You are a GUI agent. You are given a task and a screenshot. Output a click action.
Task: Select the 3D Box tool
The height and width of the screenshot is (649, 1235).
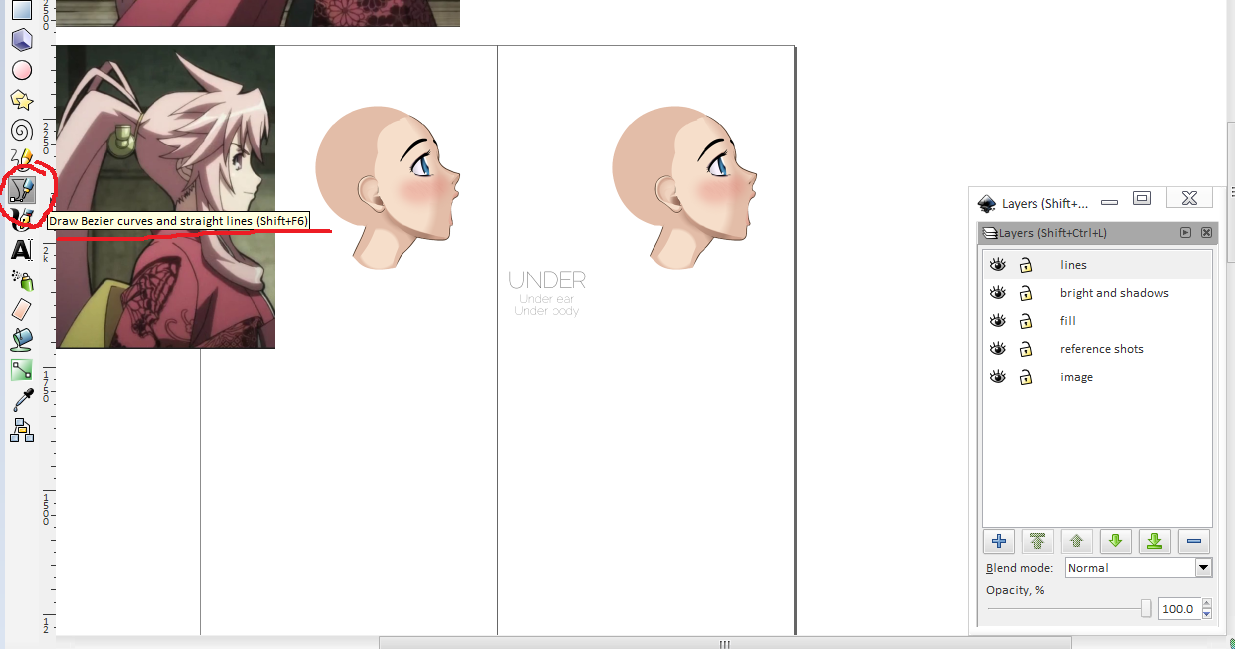click(x=22, y=40)
